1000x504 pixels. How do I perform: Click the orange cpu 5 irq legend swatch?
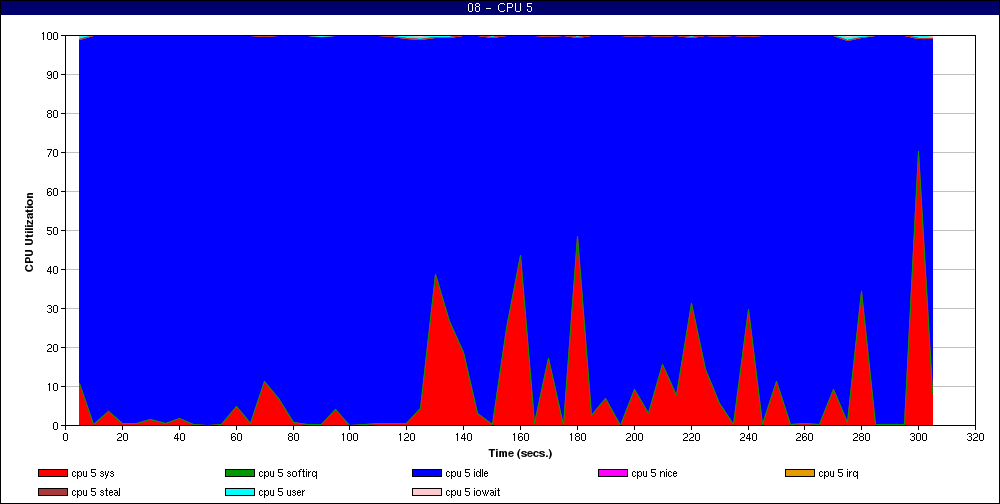(x=799, y=473)
